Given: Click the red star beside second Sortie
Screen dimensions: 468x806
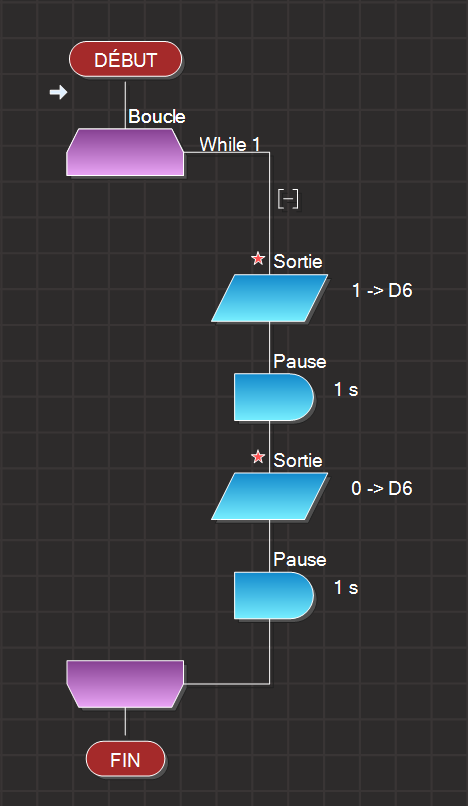Looking at the screenshot, I should (258, 456).
